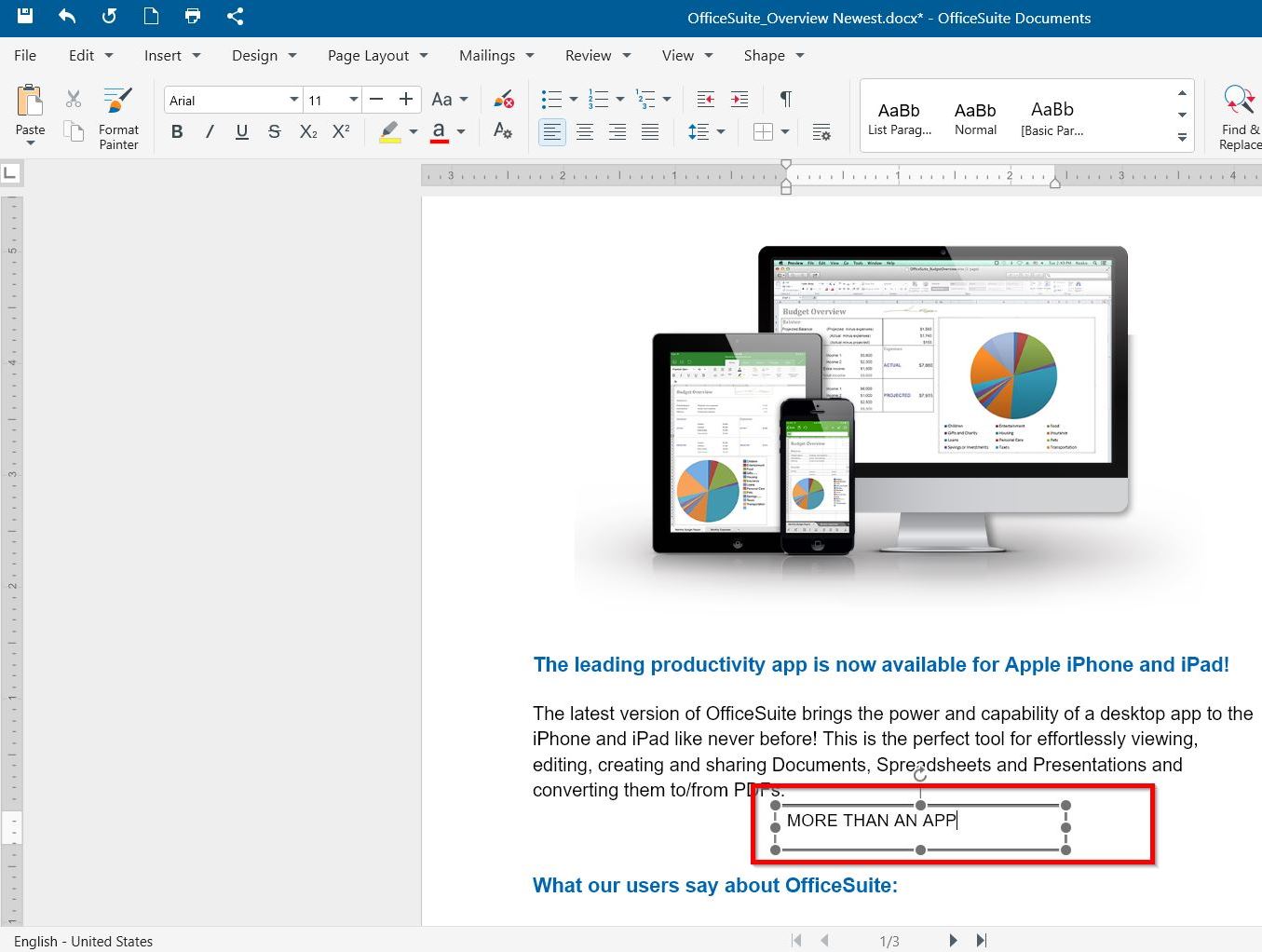Open highlight color dropdown arrow
The width and height of the screenshot is (1262, 952).
413,131
